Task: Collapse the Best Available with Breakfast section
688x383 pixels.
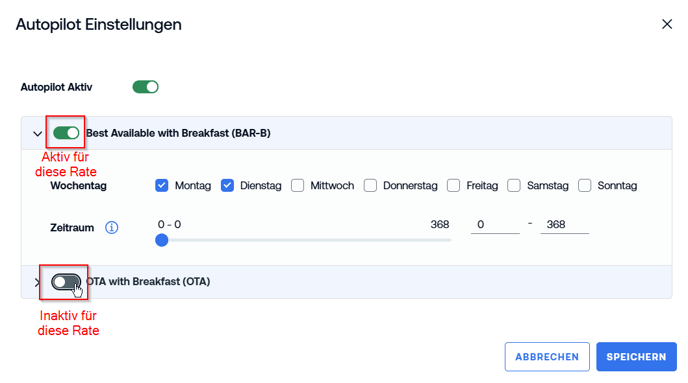Action: pyautogui.click(x=38, y=134)
